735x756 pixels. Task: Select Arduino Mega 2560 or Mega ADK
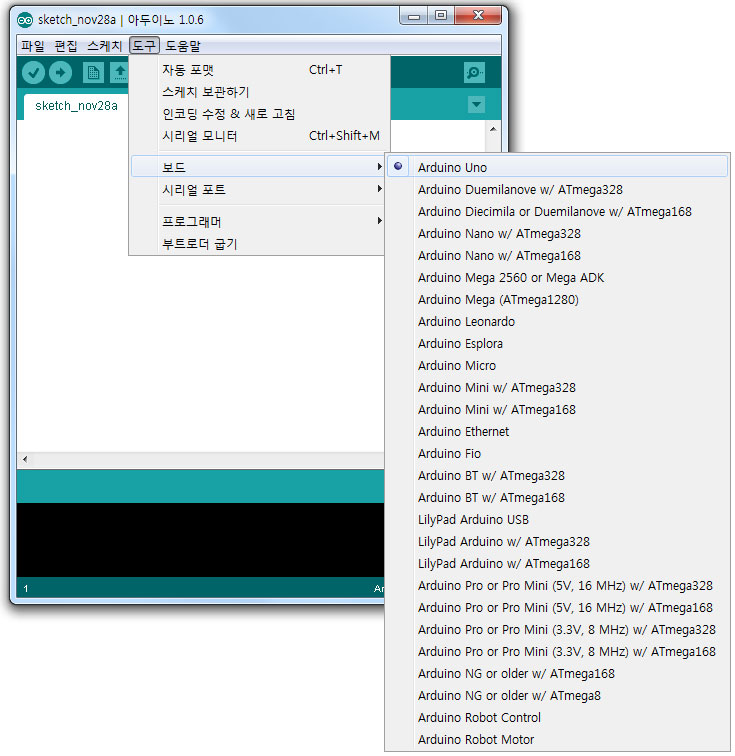tap(557, 277)
